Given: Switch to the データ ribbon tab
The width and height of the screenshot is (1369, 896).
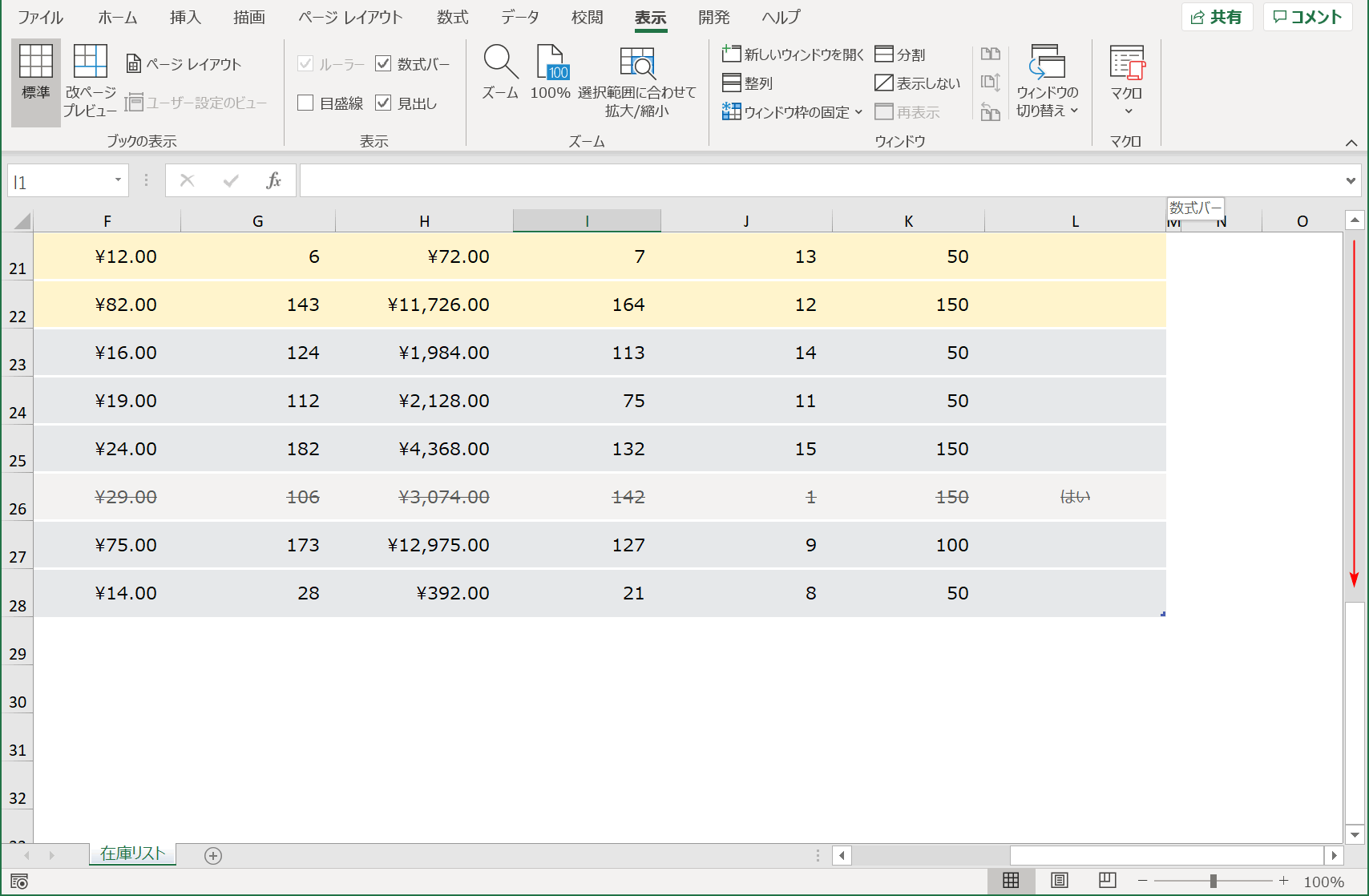Looking at the screenshot, I should pos(519,18).
